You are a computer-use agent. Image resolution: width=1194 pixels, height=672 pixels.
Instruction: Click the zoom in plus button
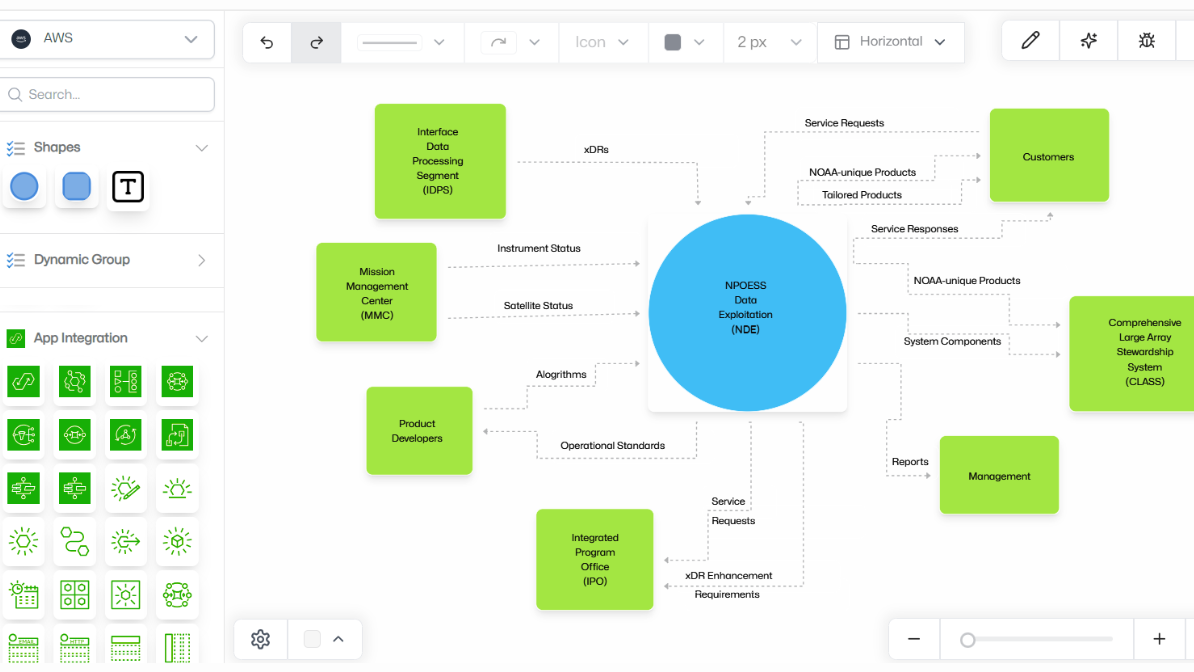tap(1159, 639)
